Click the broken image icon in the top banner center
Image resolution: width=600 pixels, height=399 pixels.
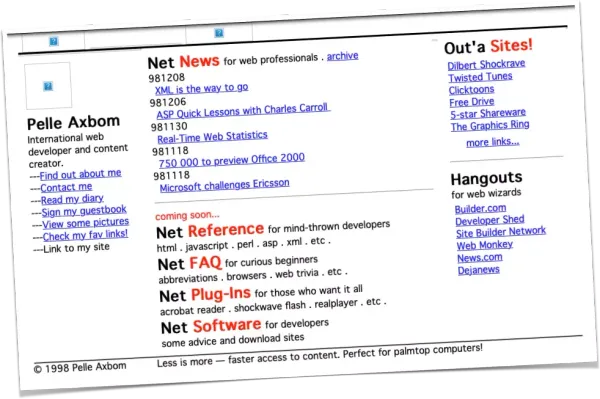[219, 33]
